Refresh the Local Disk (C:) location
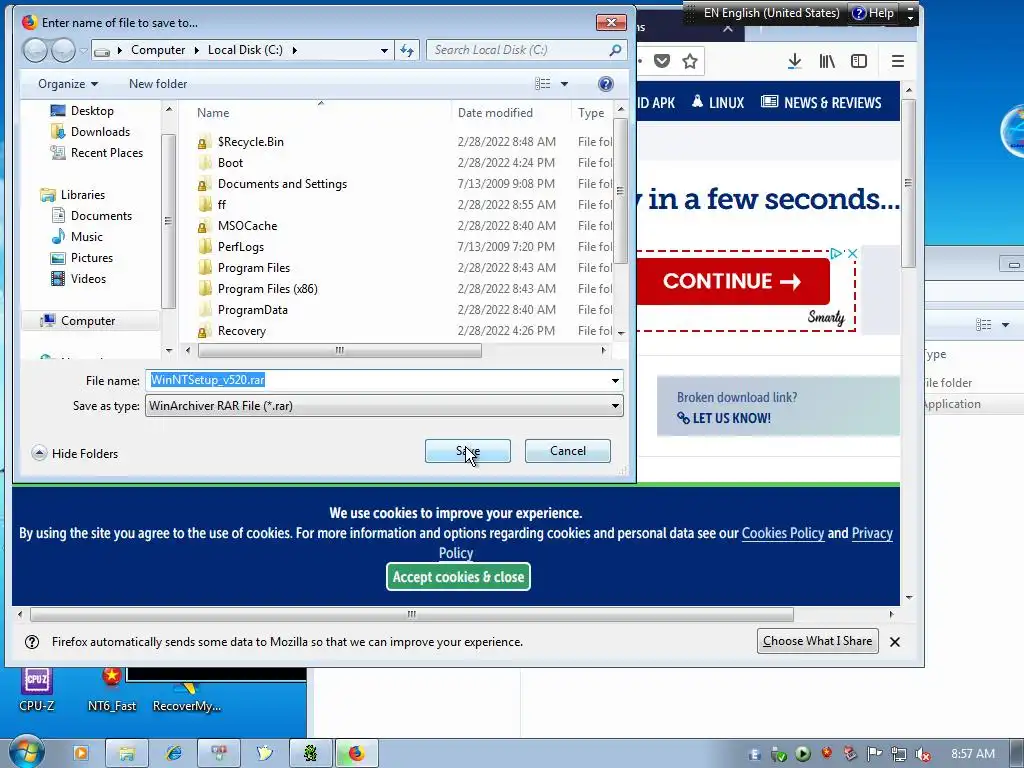 tap(407, 50)
